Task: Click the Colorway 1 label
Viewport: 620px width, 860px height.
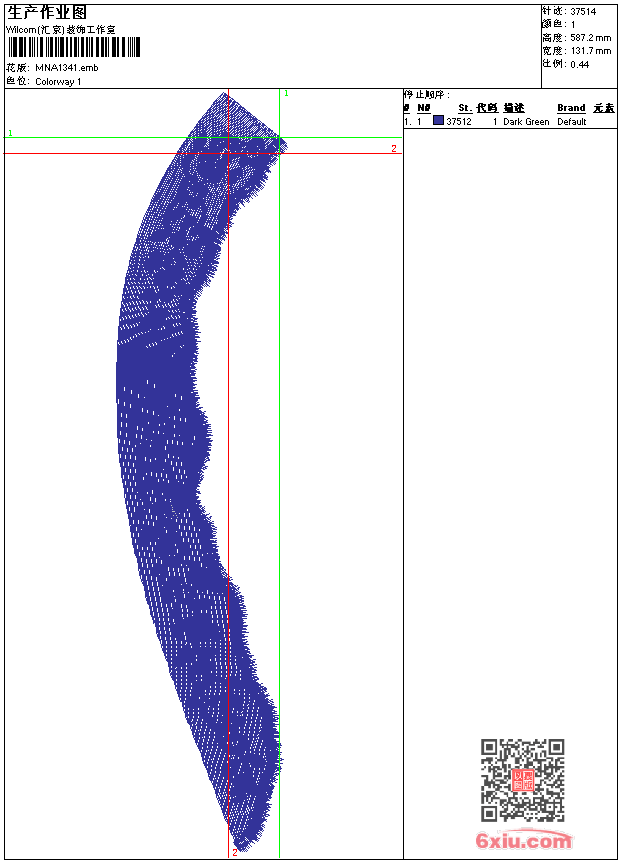Action: pyautogui.click(x=58, y=82)
